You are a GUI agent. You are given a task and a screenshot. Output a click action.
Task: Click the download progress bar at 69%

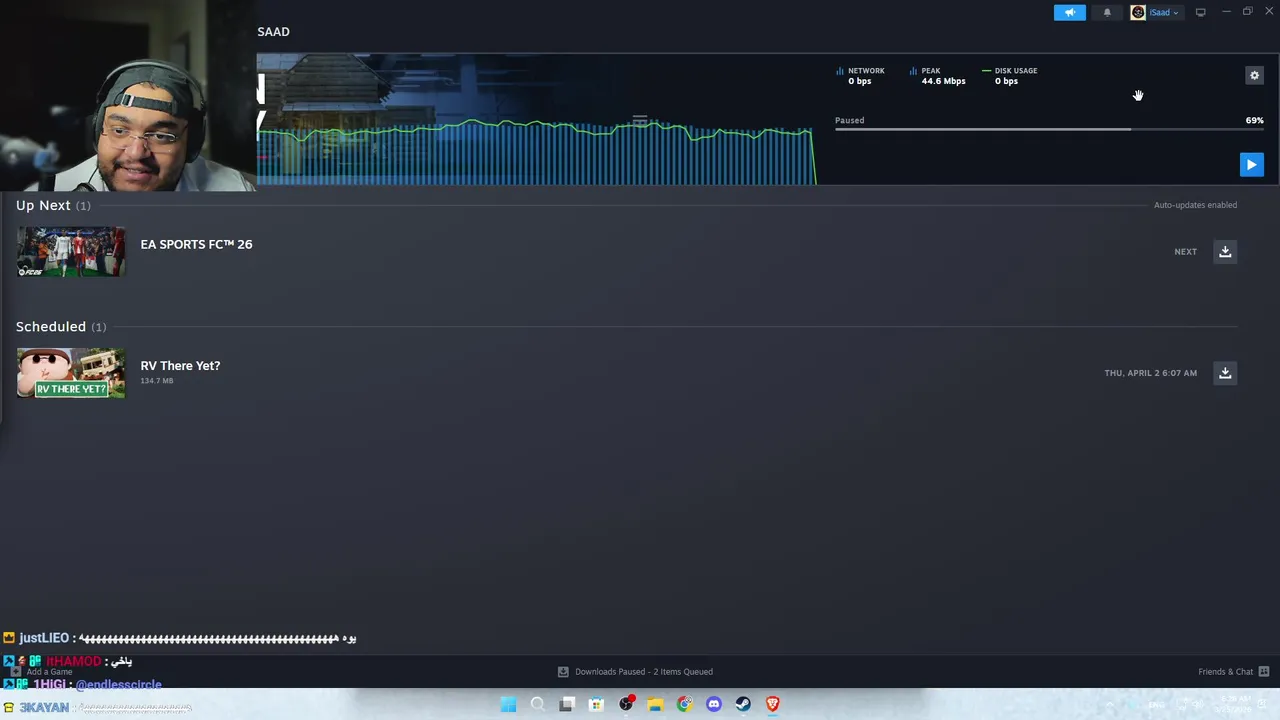(1049, 129)
